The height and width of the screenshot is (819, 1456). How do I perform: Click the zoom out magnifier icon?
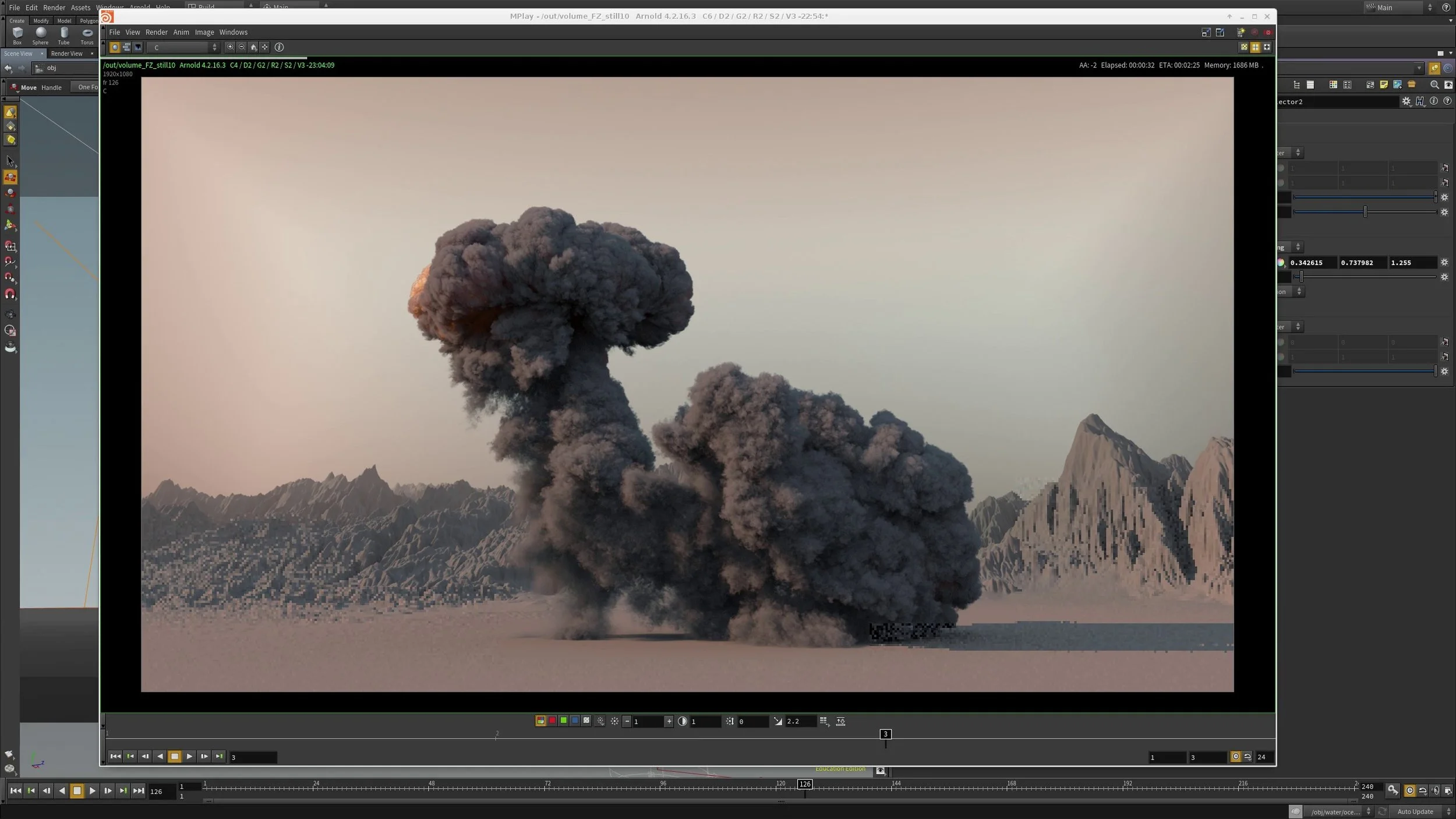click(x=242, y=47)
